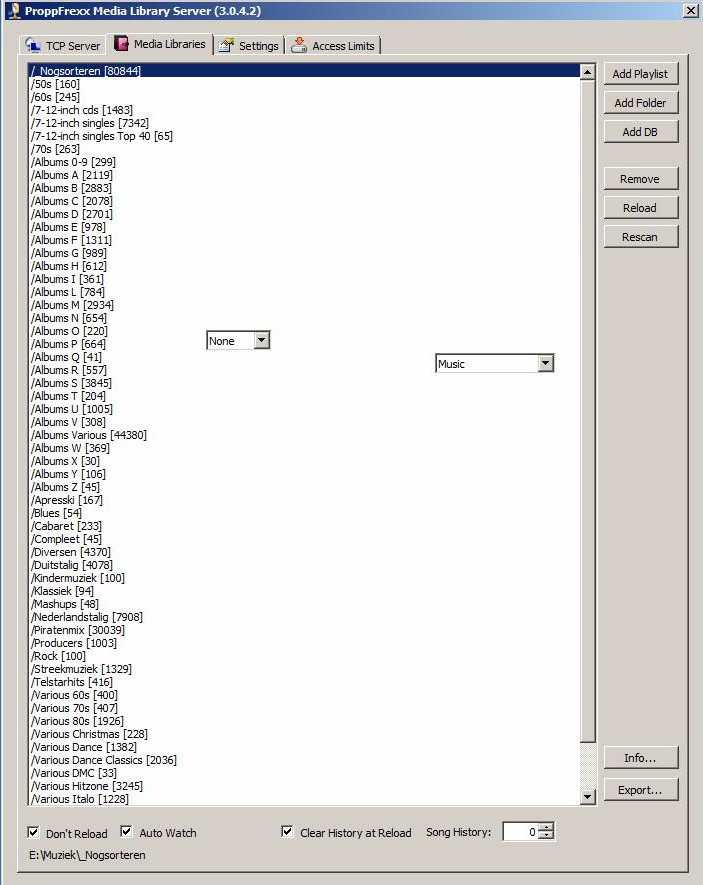The image size is (703, 885).
Task: Select /Various 80s [1926]
Action: [x=304, y=721]
